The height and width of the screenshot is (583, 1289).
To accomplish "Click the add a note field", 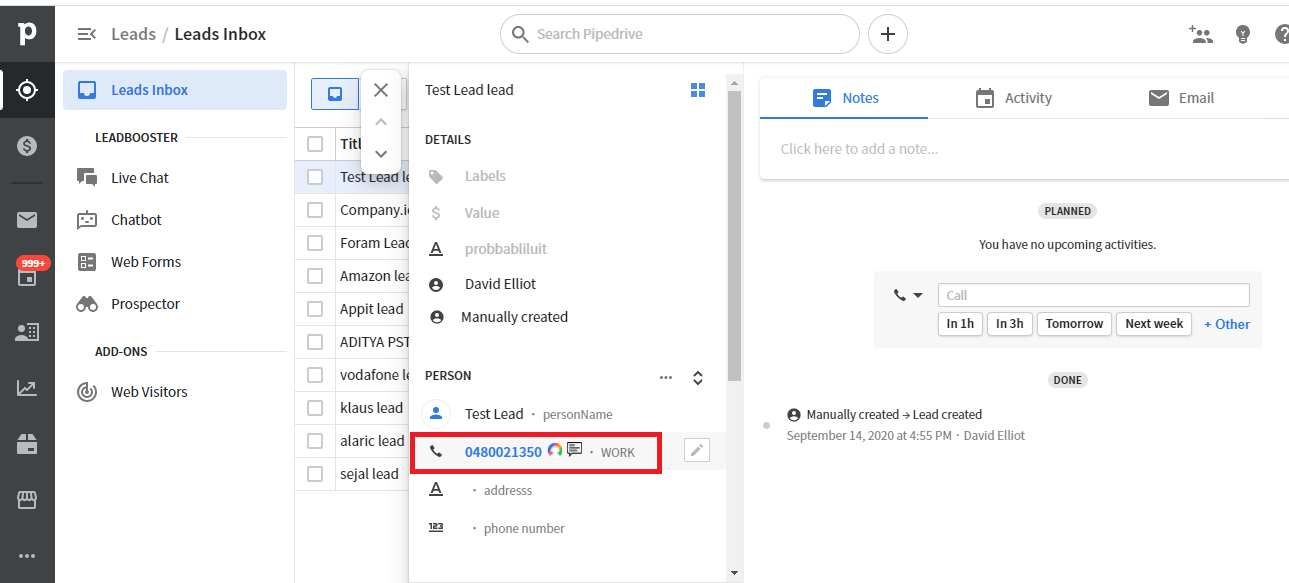I will (1024, 149).
